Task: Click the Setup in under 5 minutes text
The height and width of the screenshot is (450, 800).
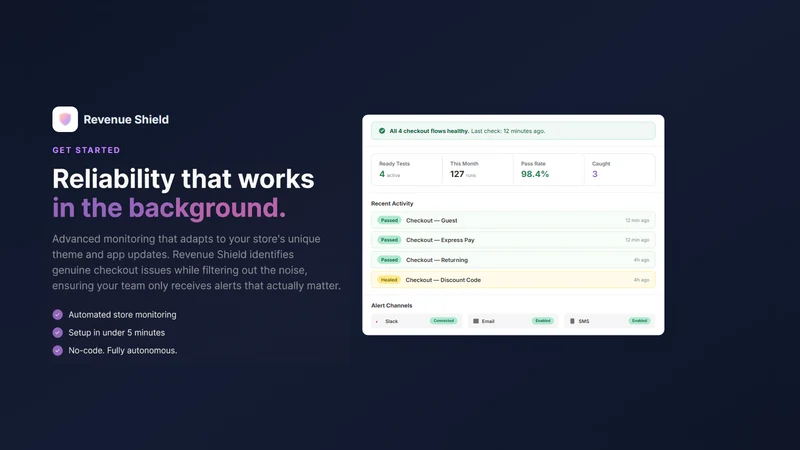Action: click(117, 333)
